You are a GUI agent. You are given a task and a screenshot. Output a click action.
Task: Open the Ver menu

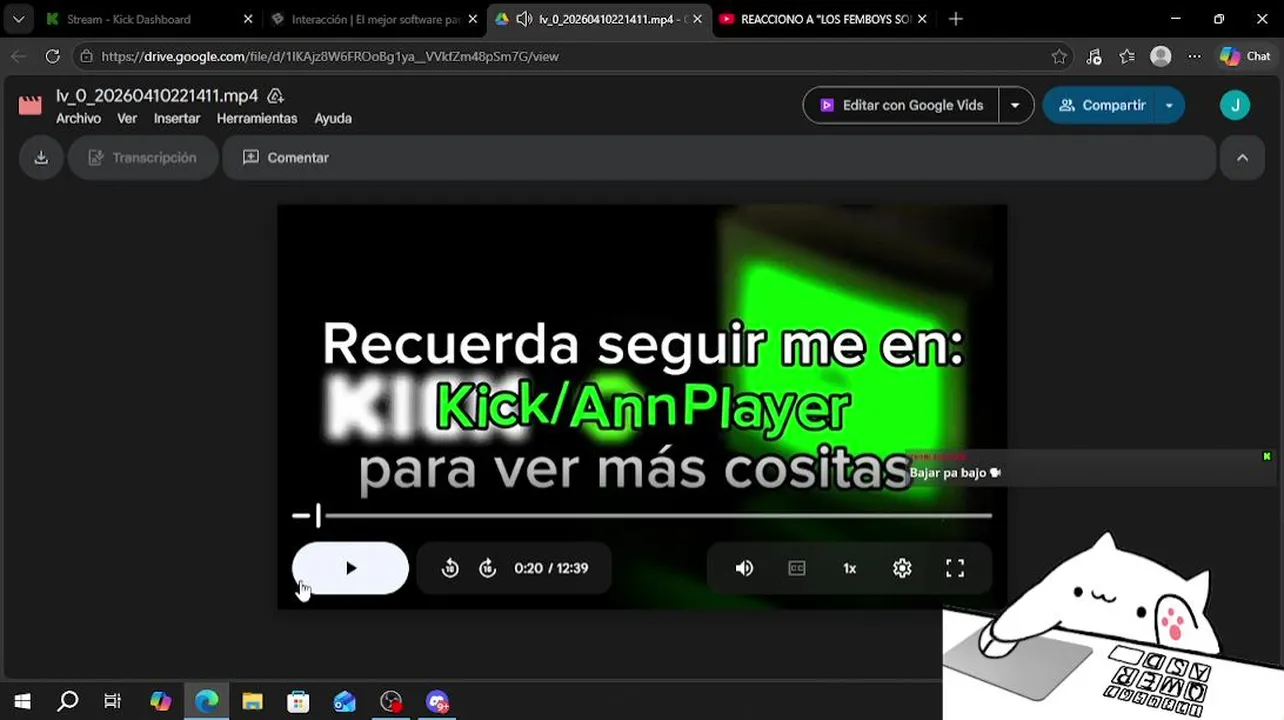point(127,118)
